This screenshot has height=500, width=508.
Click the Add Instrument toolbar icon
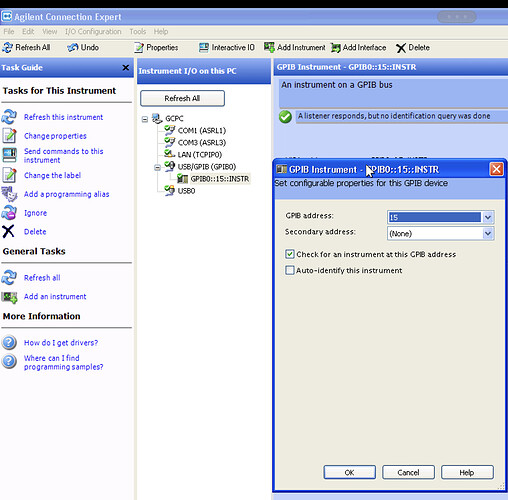click(x=269, y=47)
